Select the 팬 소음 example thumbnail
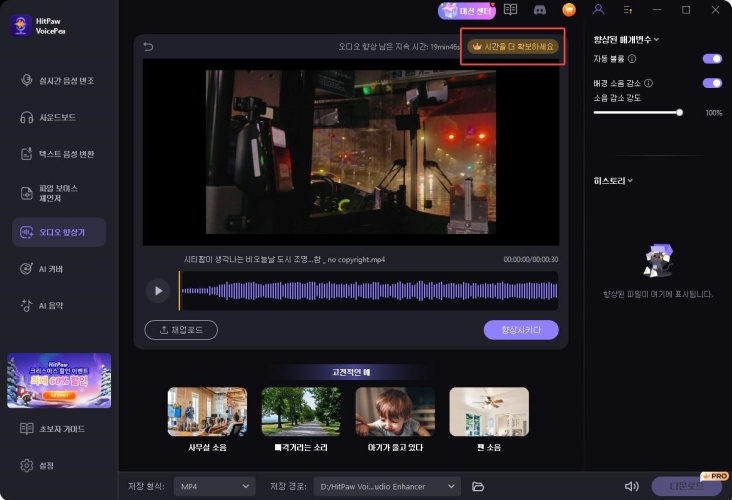This screenshot has height=500, width=732. pyautogui.click(x=489, y=411)
